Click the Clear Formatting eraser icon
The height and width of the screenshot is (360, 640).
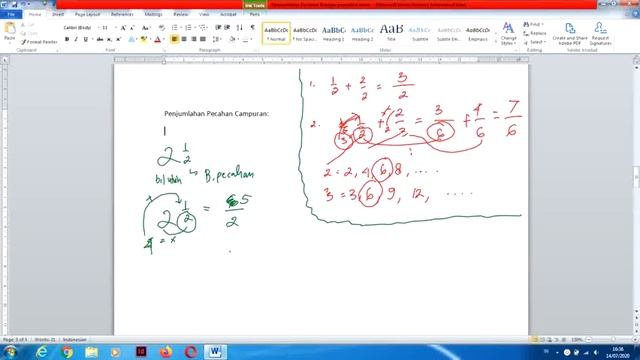162,28
